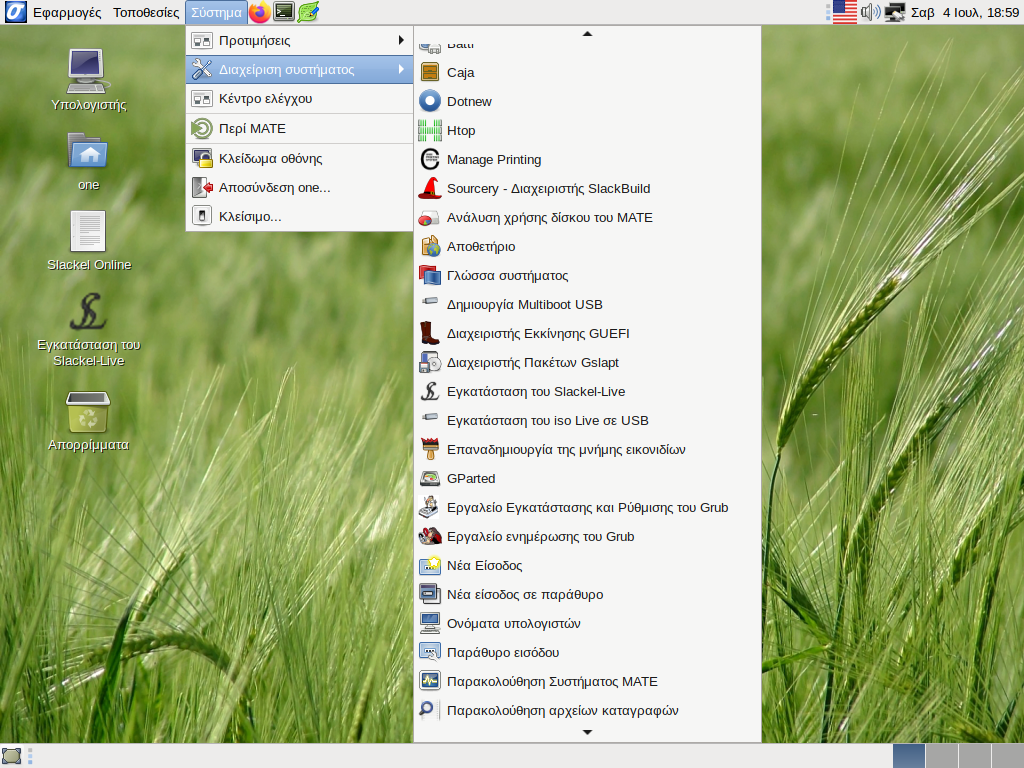Viewport: 1024px width, 768px height.
Task: Click the show desktop button in bottom panel
Action: pyautogui.click(x=12, y=756)
